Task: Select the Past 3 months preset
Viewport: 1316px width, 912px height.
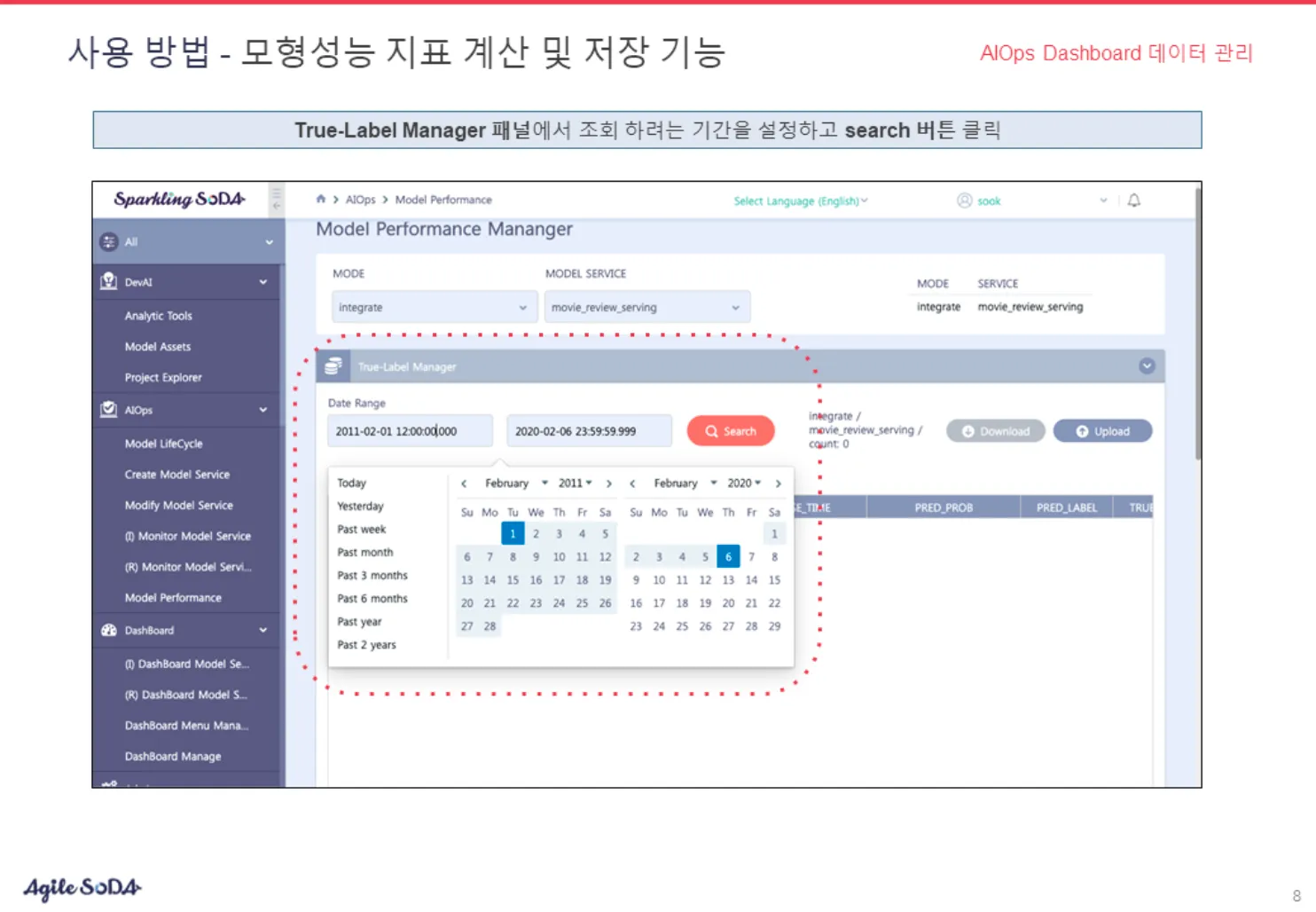Action: [372, 576]
